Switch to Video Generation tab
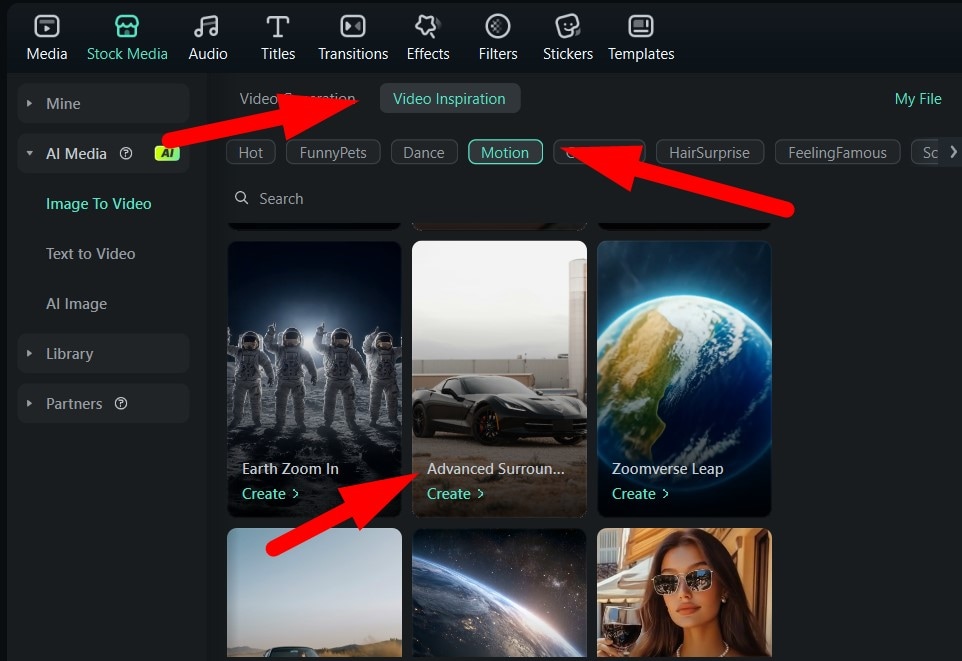The image size is (962, 661). (298, 98)
